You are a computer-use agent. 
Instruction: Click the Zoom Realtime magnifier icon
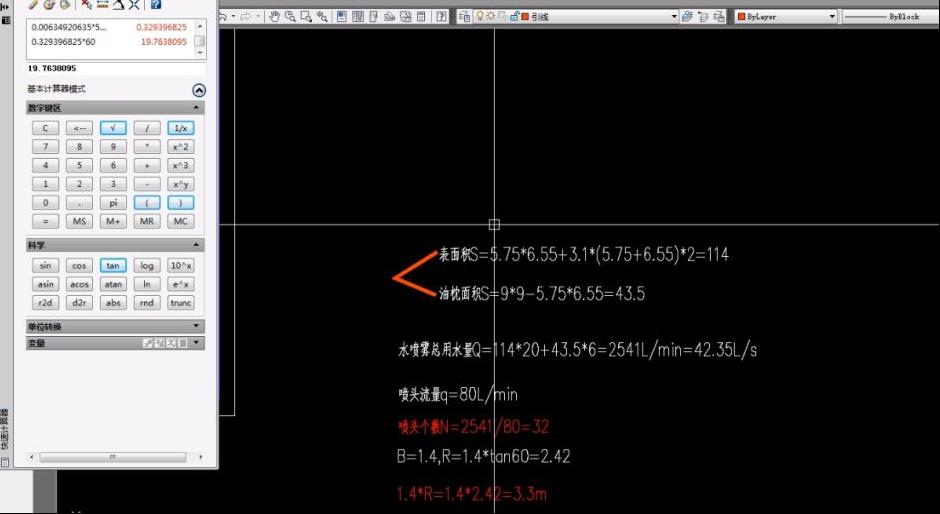point(290,17)
